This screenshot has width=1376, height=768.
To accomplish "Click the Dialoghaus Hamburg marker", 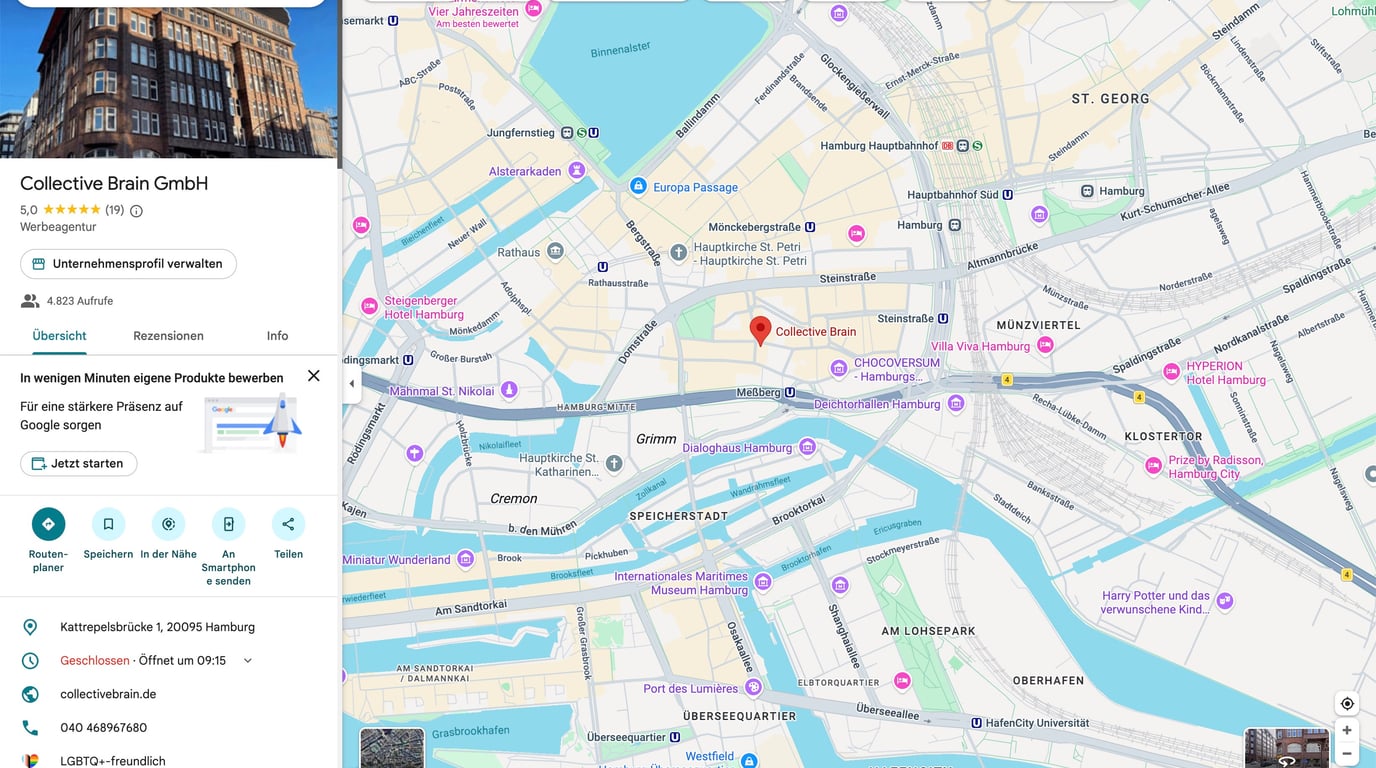I will (x=807, y=447).
